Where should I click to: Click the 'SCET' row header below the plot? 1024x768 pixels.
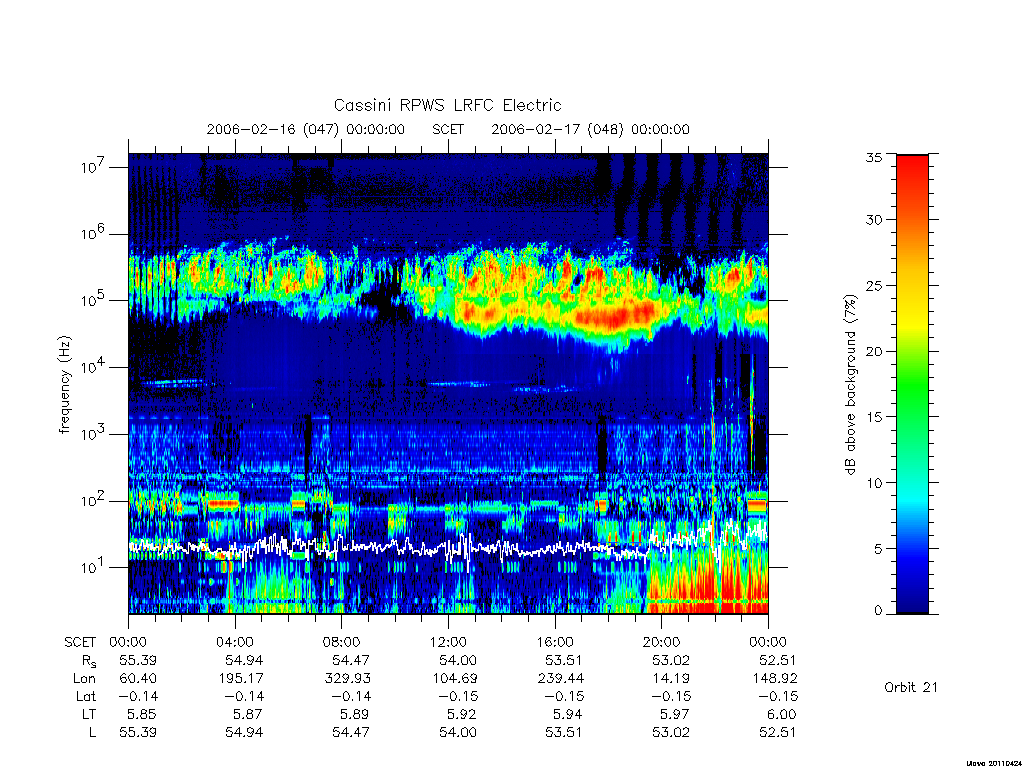(x=80, y=642)
